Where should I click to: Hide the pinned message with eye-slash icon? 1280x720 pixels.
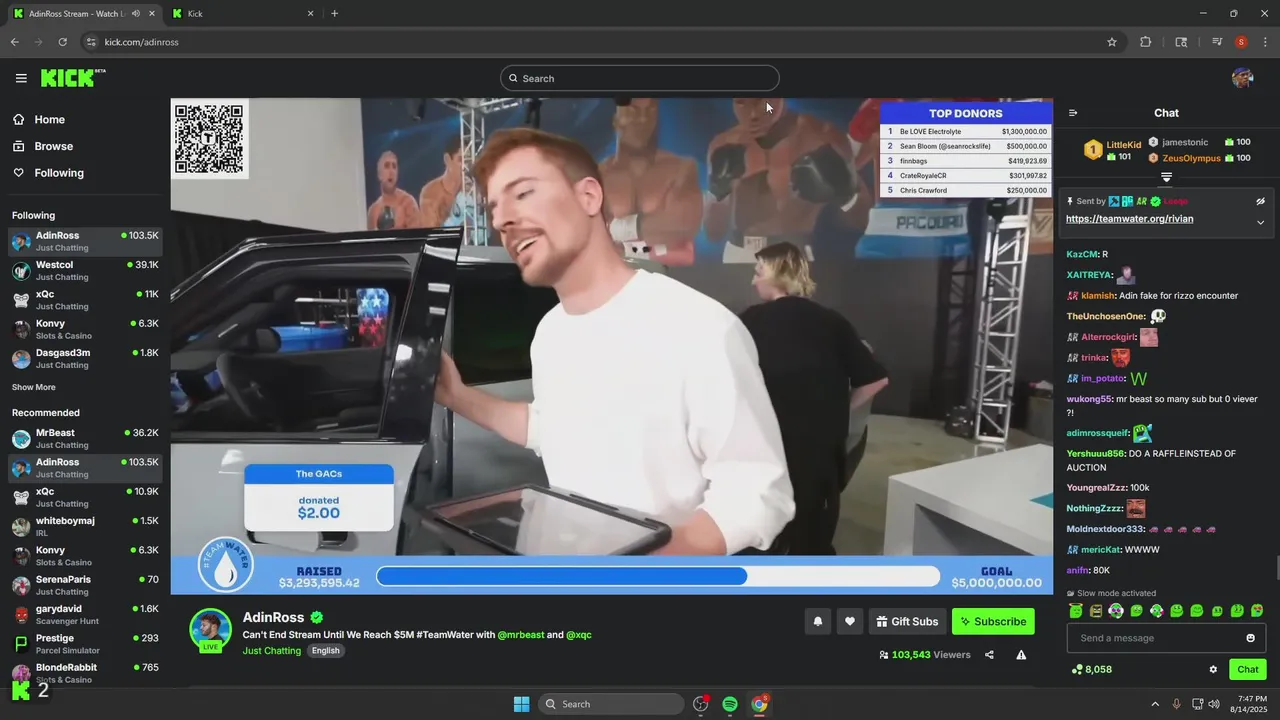tap(1260, 201)
